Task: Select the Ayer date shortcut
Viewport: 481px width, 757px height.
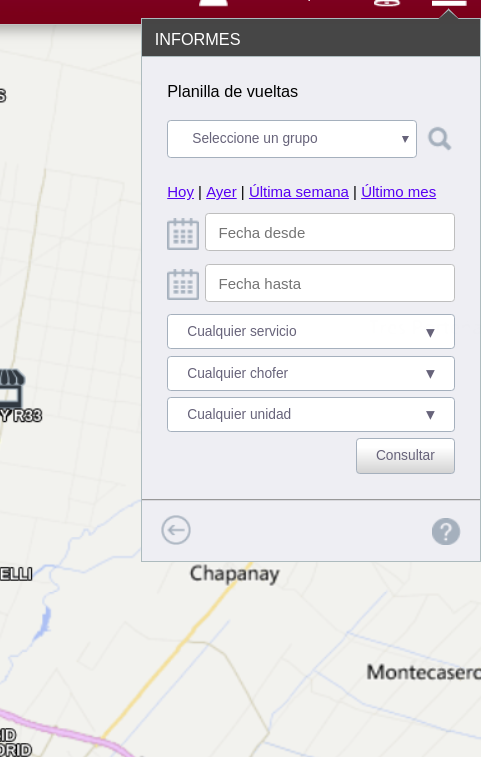Action: pyautogui.click(x=221, y=192)
